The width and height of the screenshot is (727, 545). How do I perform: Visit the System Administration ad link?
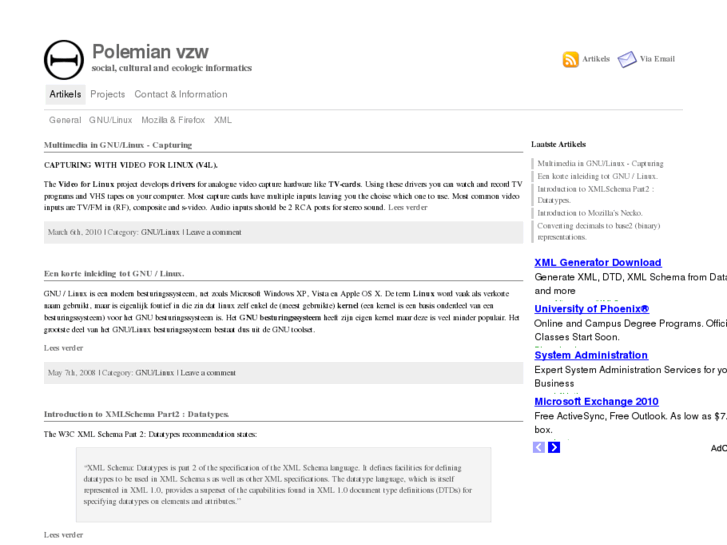click(x=591, y=355)
